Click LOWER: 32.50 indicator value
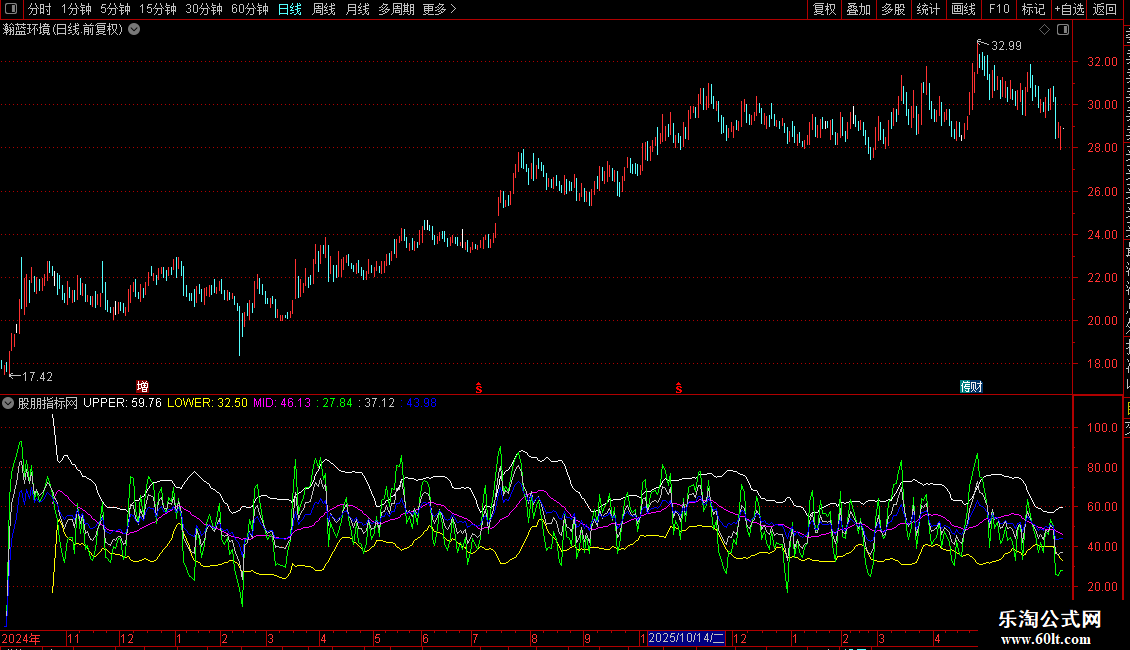This screenshot has height=650, width=1130. click(208, 404)
